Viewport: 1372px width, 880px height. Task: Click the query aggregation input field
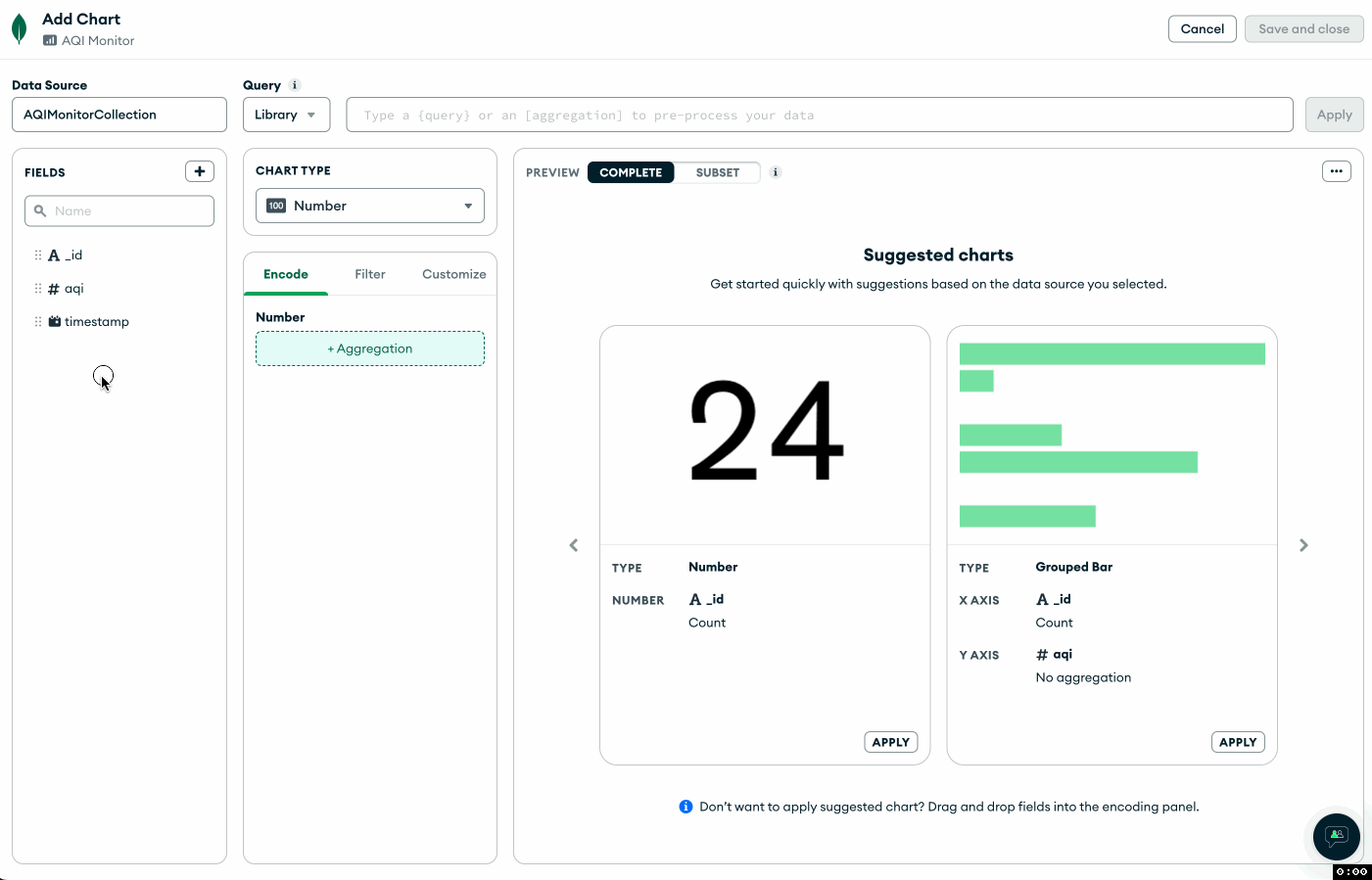click(x=819, y=115)
